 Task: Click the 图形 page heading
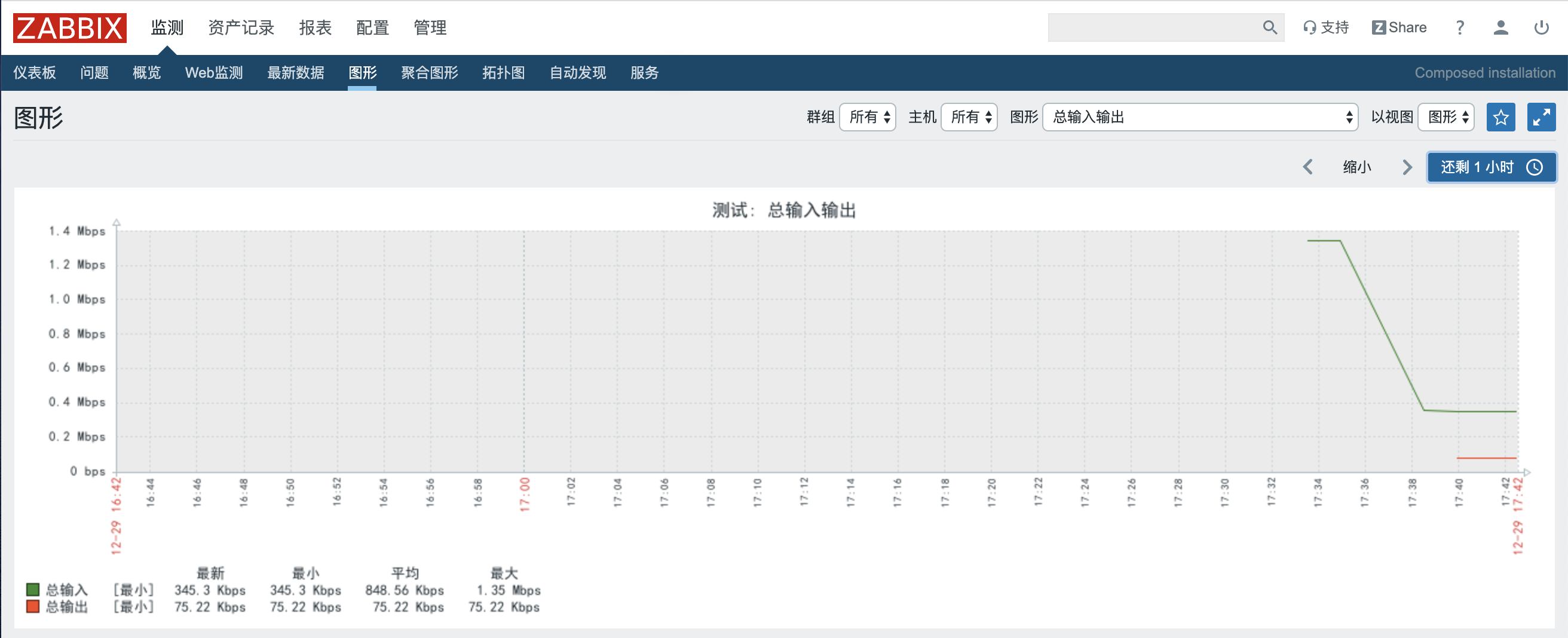click(x=38, y=118)
